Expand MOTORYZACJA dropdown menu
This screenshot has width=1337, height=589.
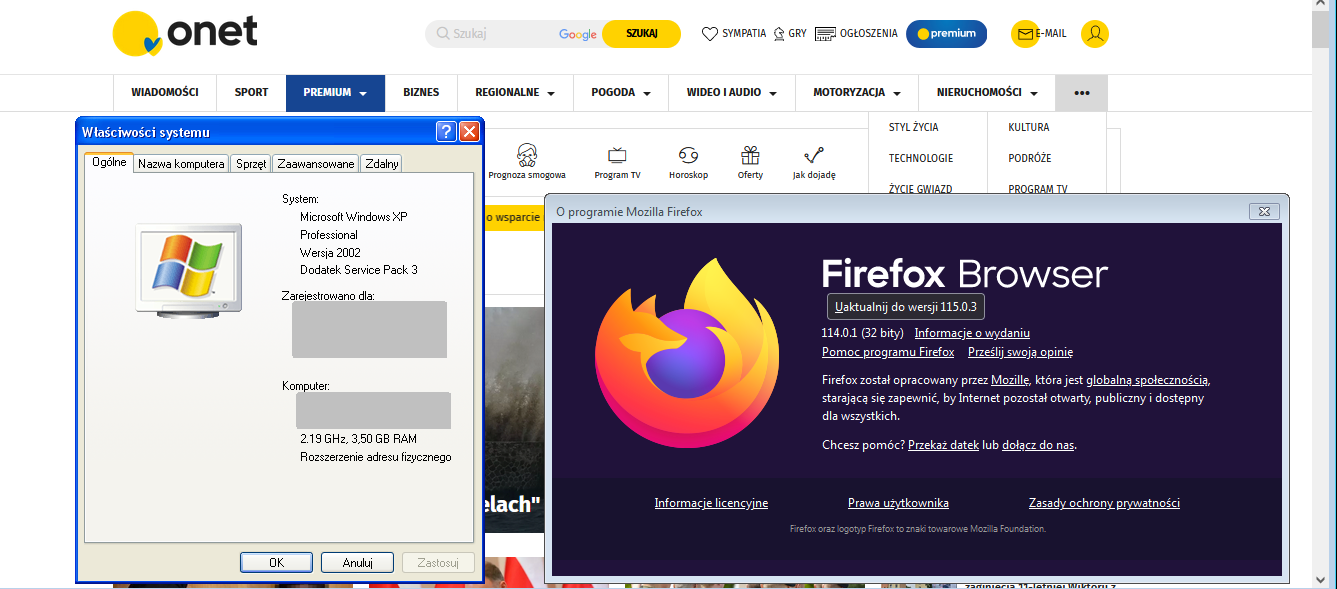[857, 92]
